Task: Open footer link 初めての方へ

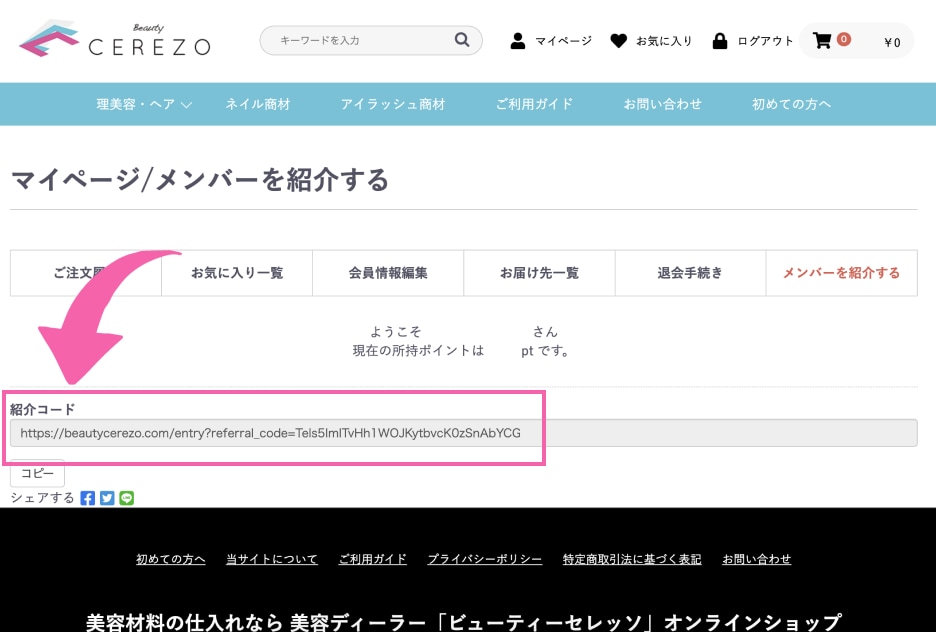Action: click(x=171, y=559)
